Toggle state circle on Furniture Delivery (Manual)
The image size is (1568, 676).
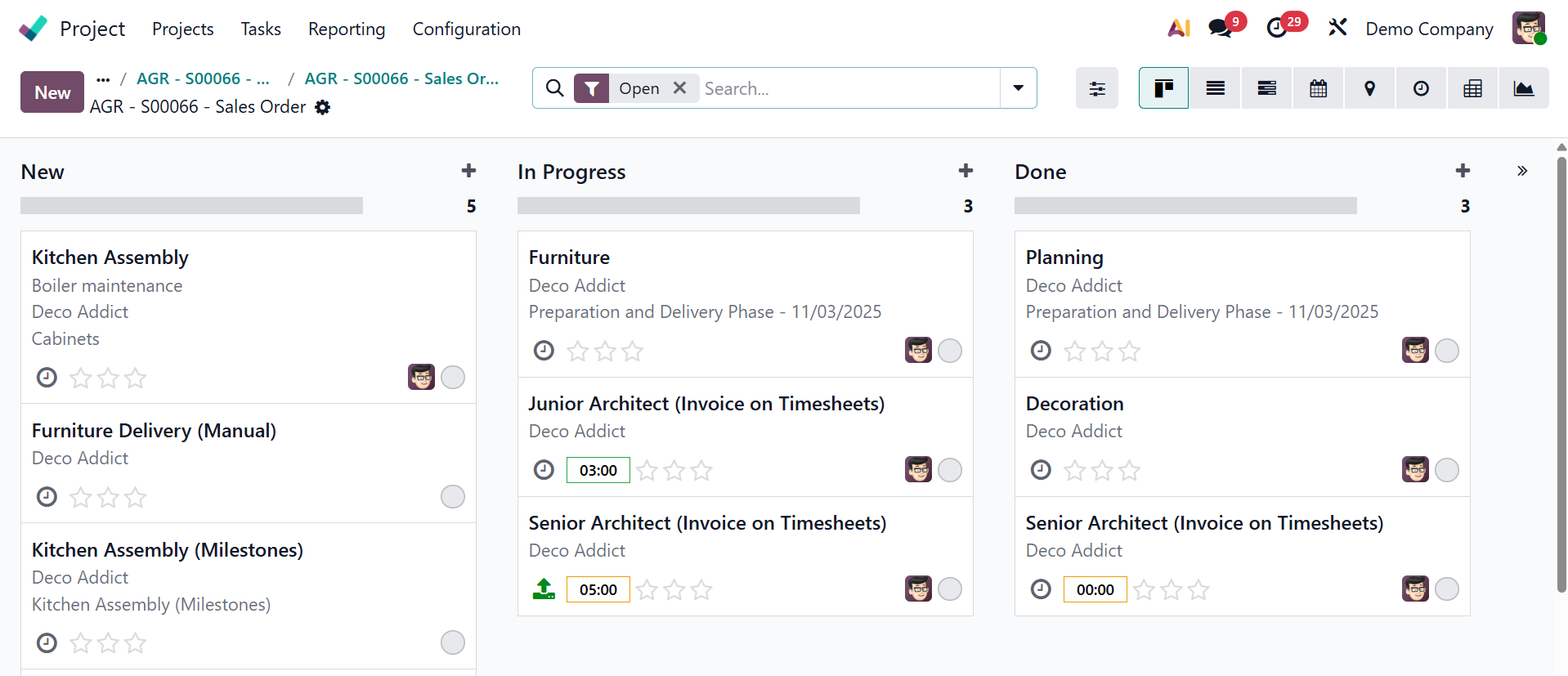coord(452,496)
